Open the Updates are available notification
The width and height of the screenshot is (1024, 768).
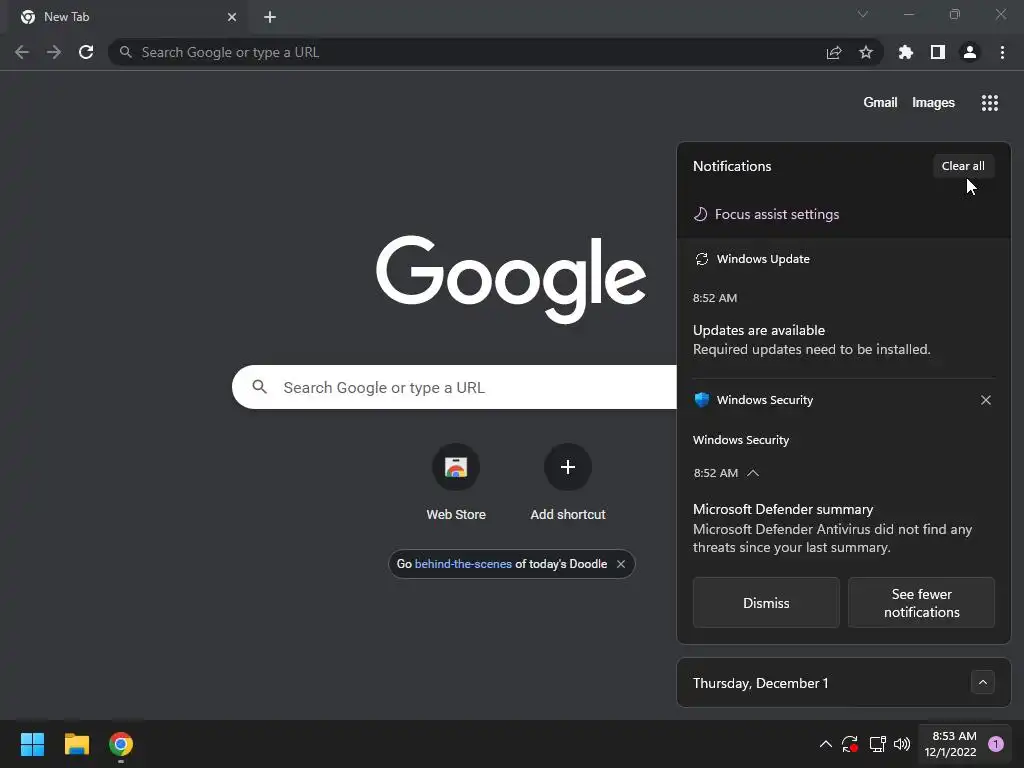(x=812, y=340)
